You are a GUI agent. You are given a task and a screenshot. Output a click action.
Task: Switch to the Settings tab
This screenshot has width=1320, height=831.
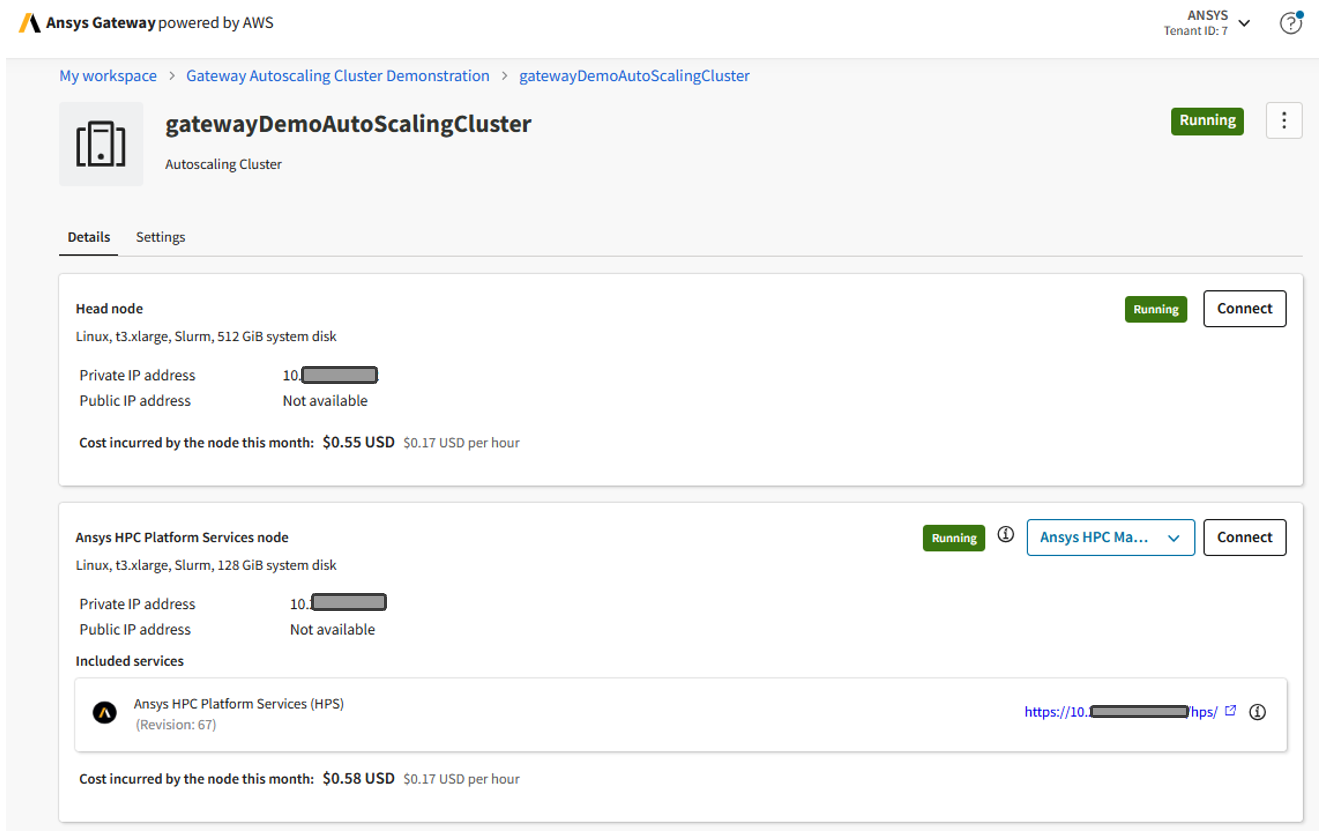point(160,237)
